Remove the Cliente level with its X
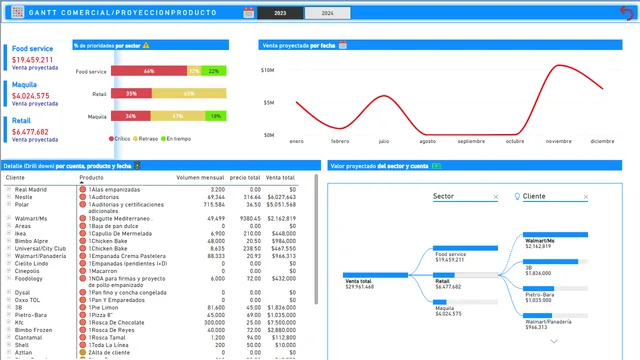The image size is (640, 360). click(x=585, y=197)
